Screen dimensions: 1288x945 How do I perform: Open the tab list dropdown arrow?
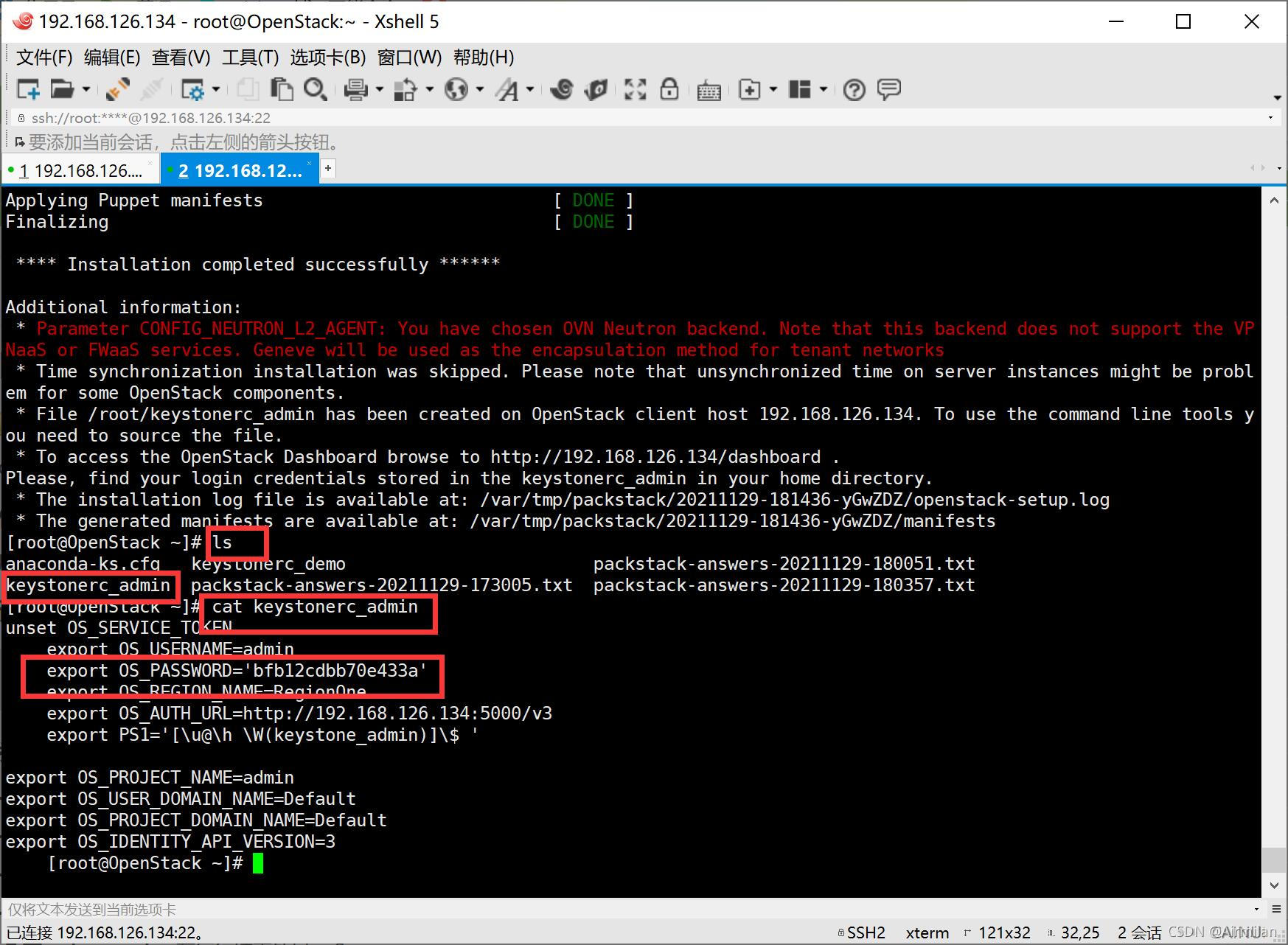click(x=1279, y=169)
